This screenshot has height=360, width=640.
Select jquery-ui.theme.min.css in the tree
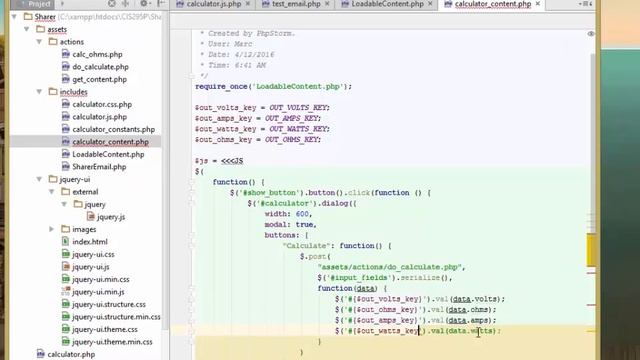[x=112, y=342]
